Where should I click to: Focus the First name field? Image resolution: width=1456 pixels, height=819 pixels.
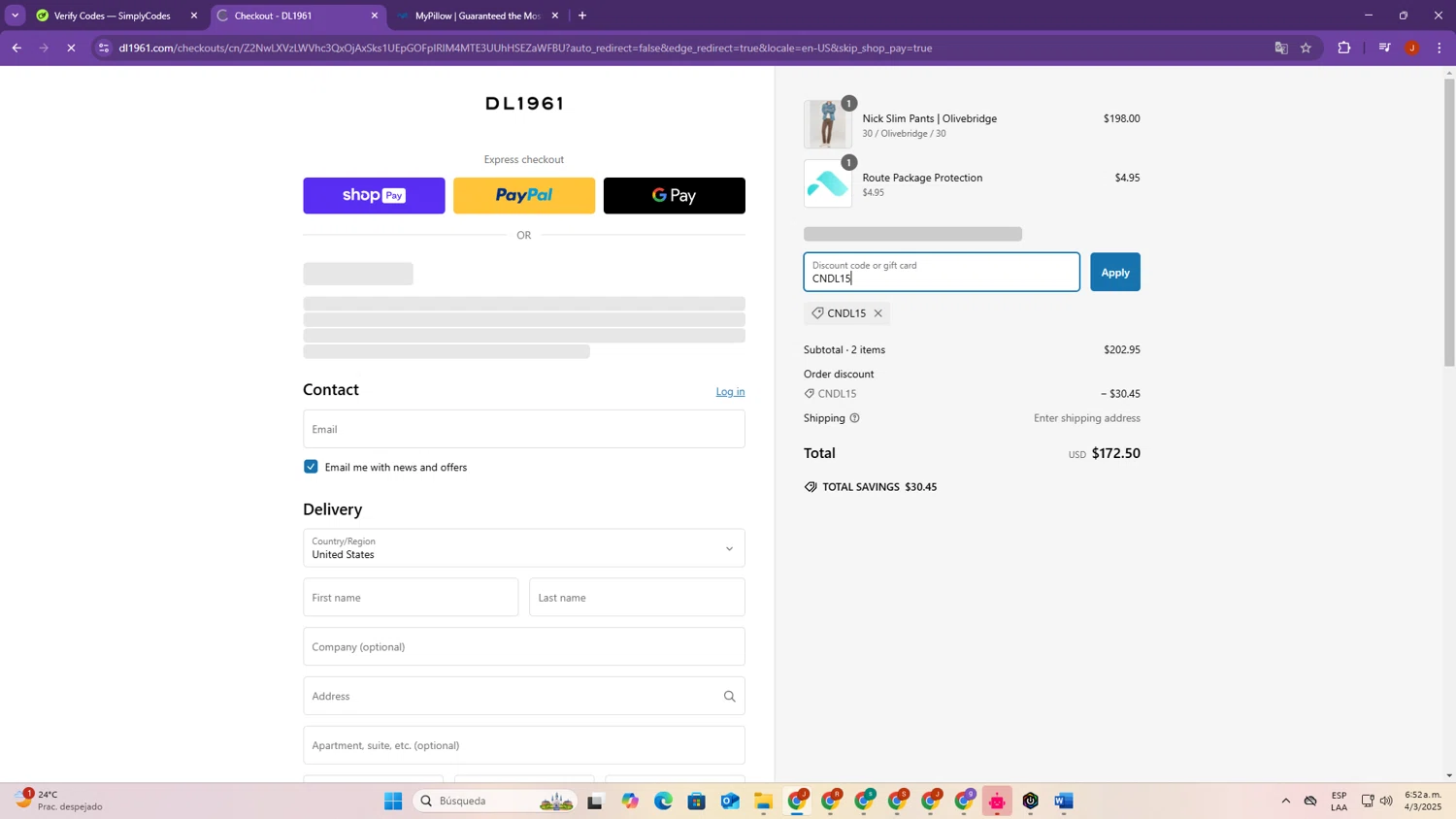pos(411,598)
